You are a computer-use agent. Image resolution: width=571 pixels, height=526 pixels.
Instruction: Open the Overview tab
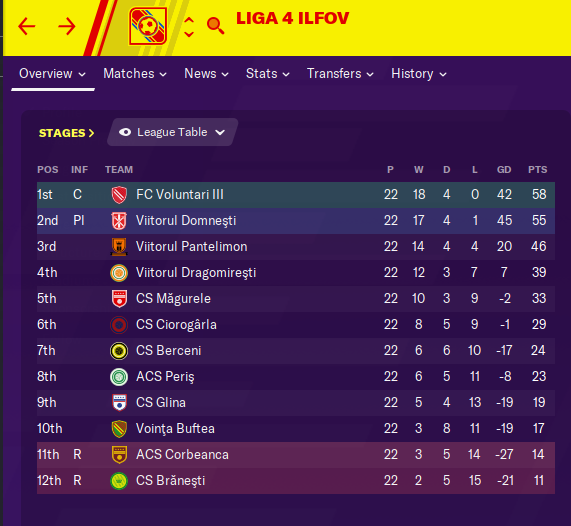click(52, 74)
